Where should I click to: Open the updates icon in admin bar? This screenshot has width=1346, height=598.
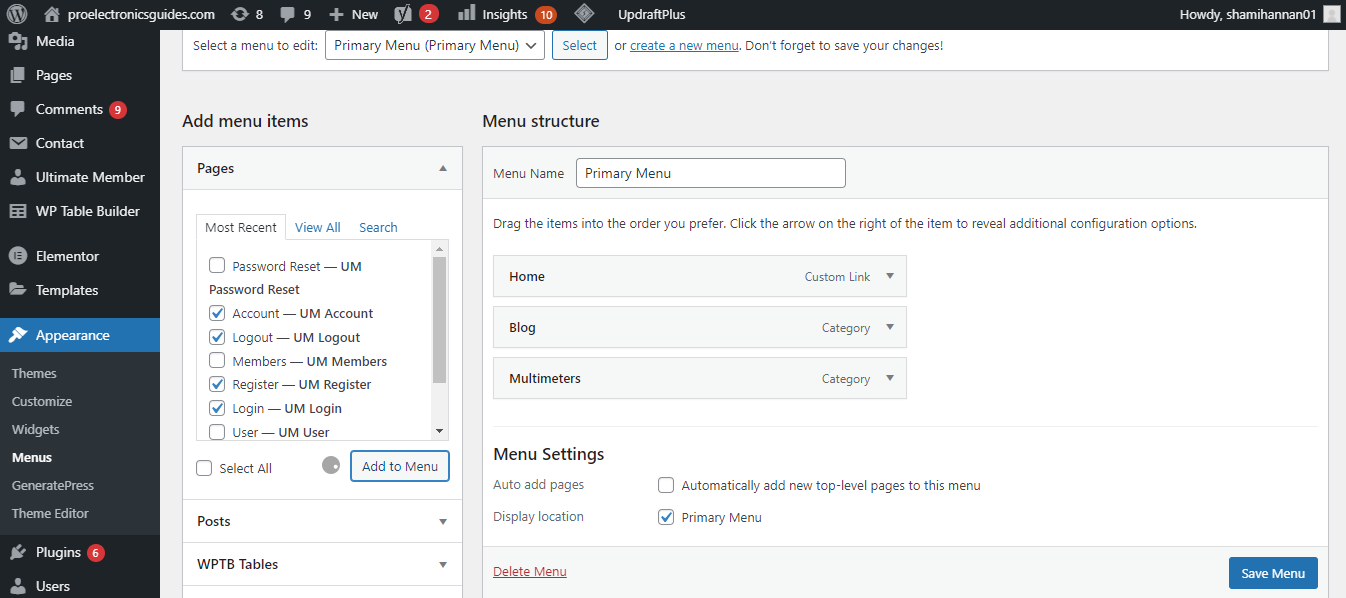tap(239, 14)
